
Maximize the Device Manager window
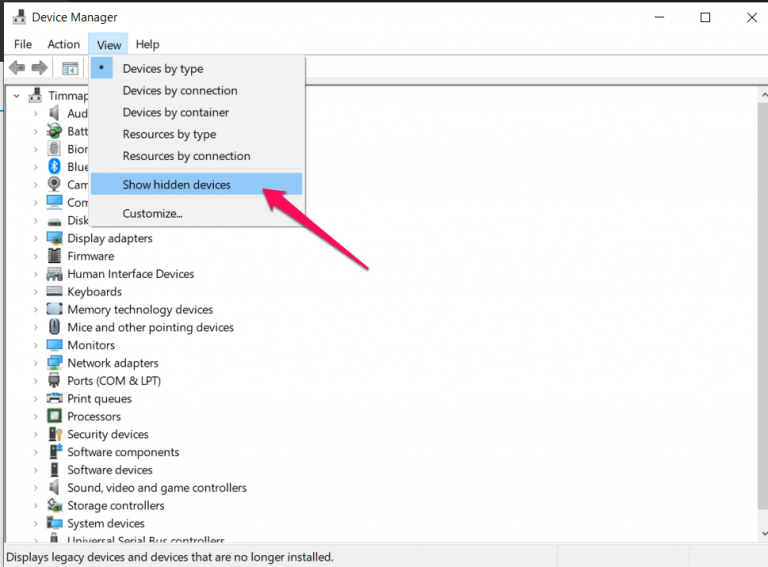tap(705, 18)
